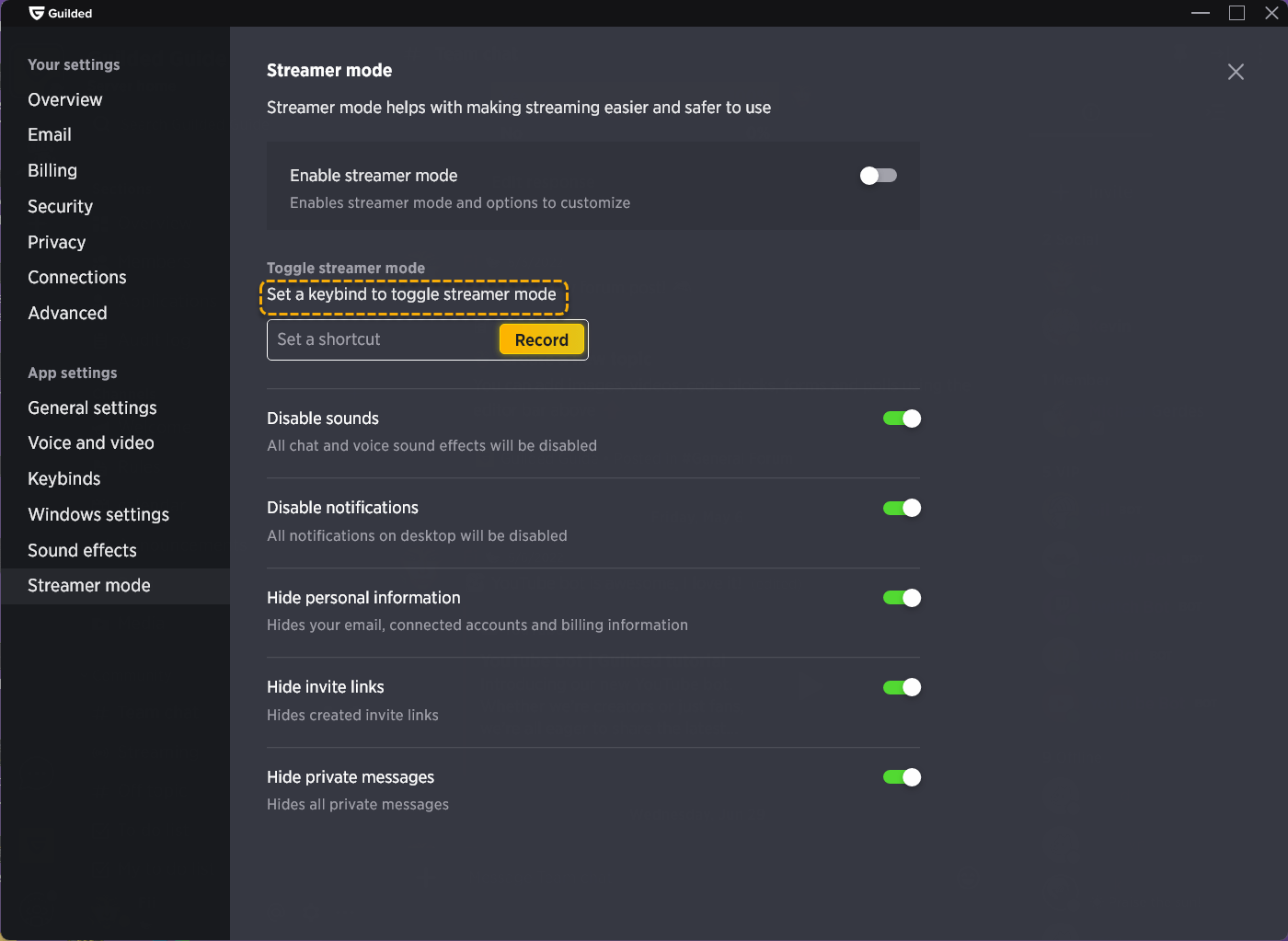
Task: Toggle Disable notifications switch
Action: [x=902, y=508]
